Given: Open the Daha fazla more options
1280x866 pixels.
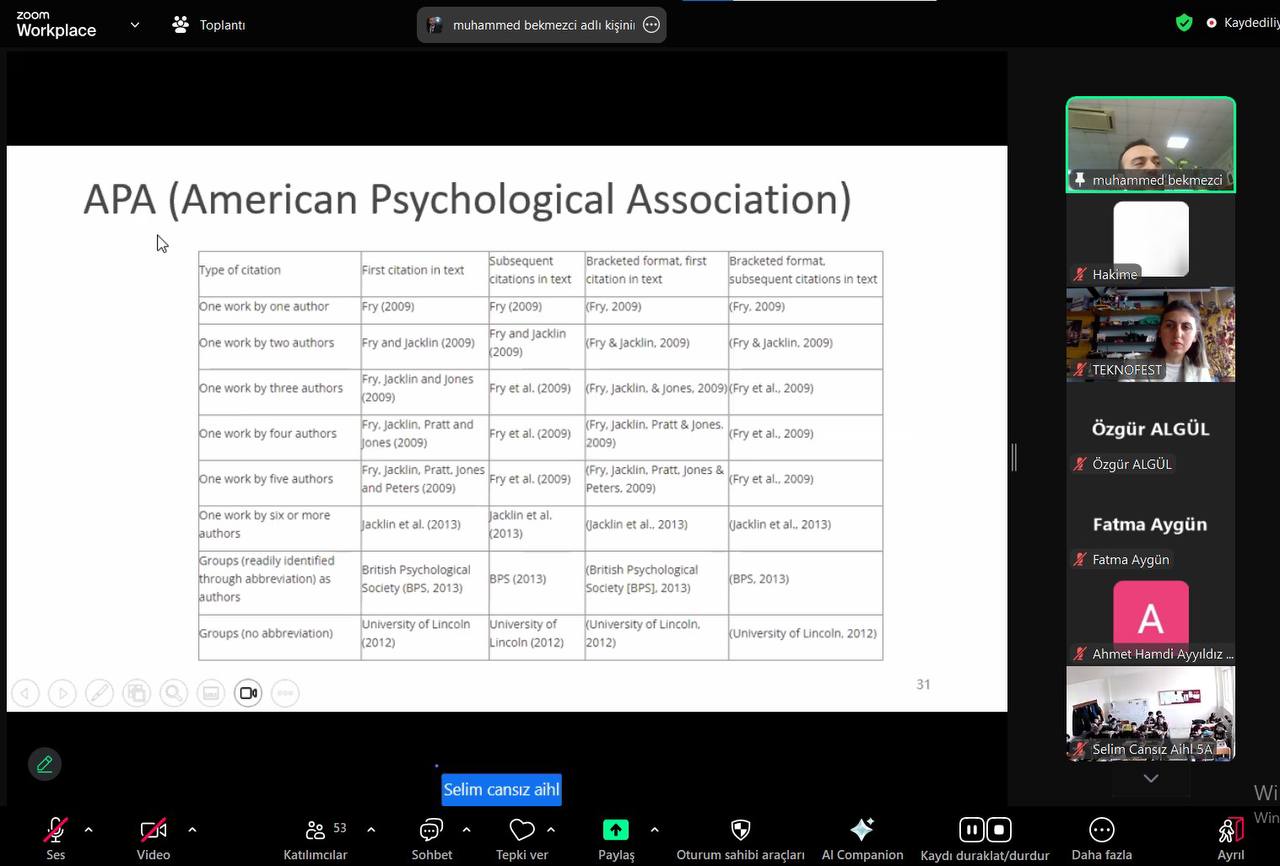Looking at the screenshot, I should pos(1101,830).
